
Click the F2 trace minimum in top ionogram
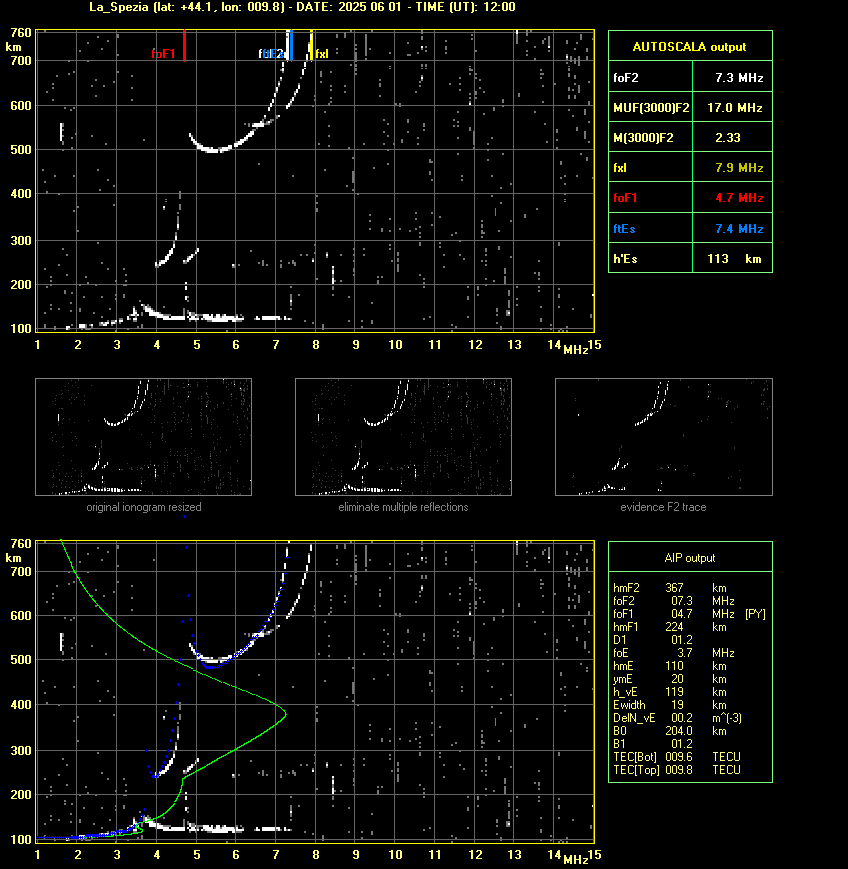pos(215,150)
